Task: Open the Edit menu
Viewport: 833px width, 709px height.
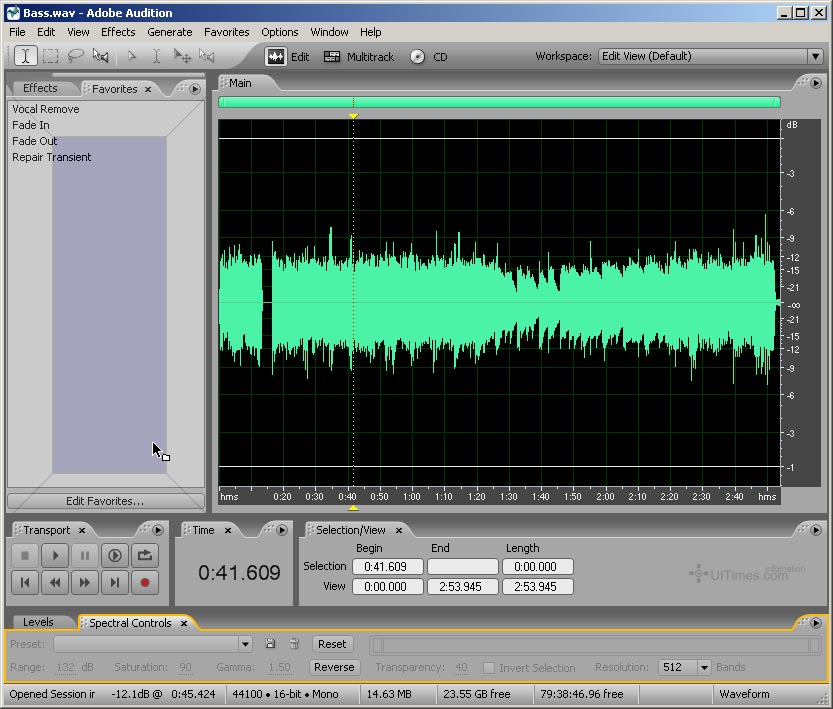Action: (x=46, y=32)
